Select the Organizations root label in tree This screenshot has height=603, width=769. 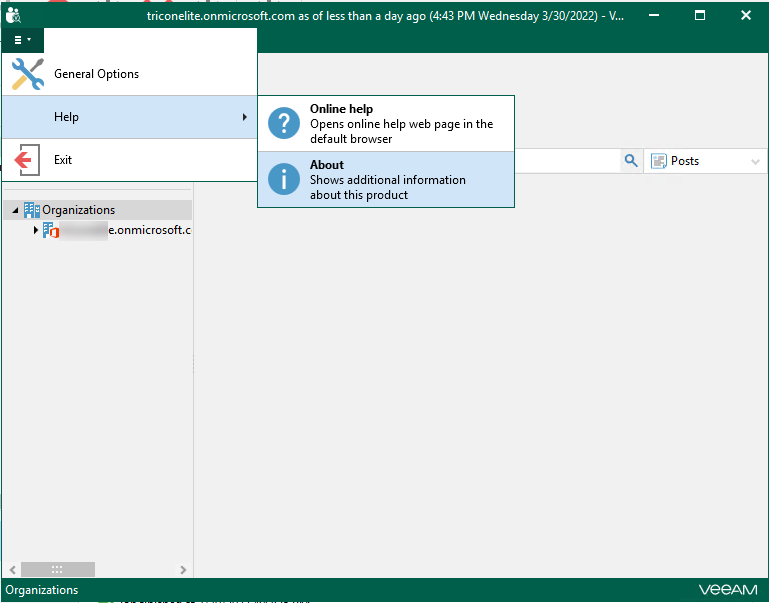(x=78, y=210)
